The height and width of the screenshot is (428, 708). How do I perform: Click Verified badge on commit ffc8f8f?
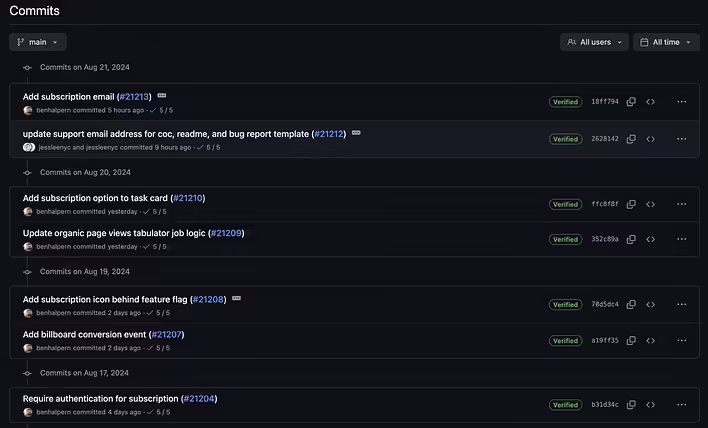point(565,204)
